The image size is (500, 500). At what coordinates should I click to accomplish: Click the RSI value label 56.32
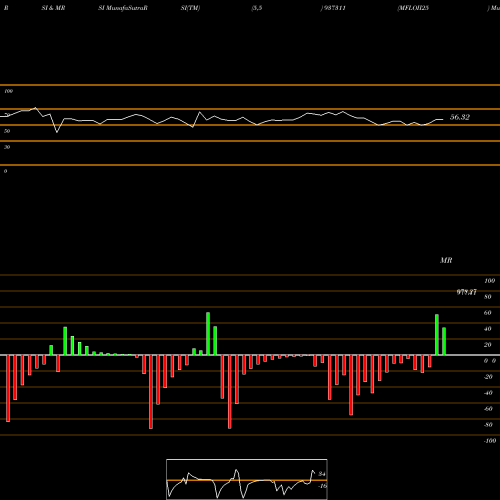click(460, 117)
